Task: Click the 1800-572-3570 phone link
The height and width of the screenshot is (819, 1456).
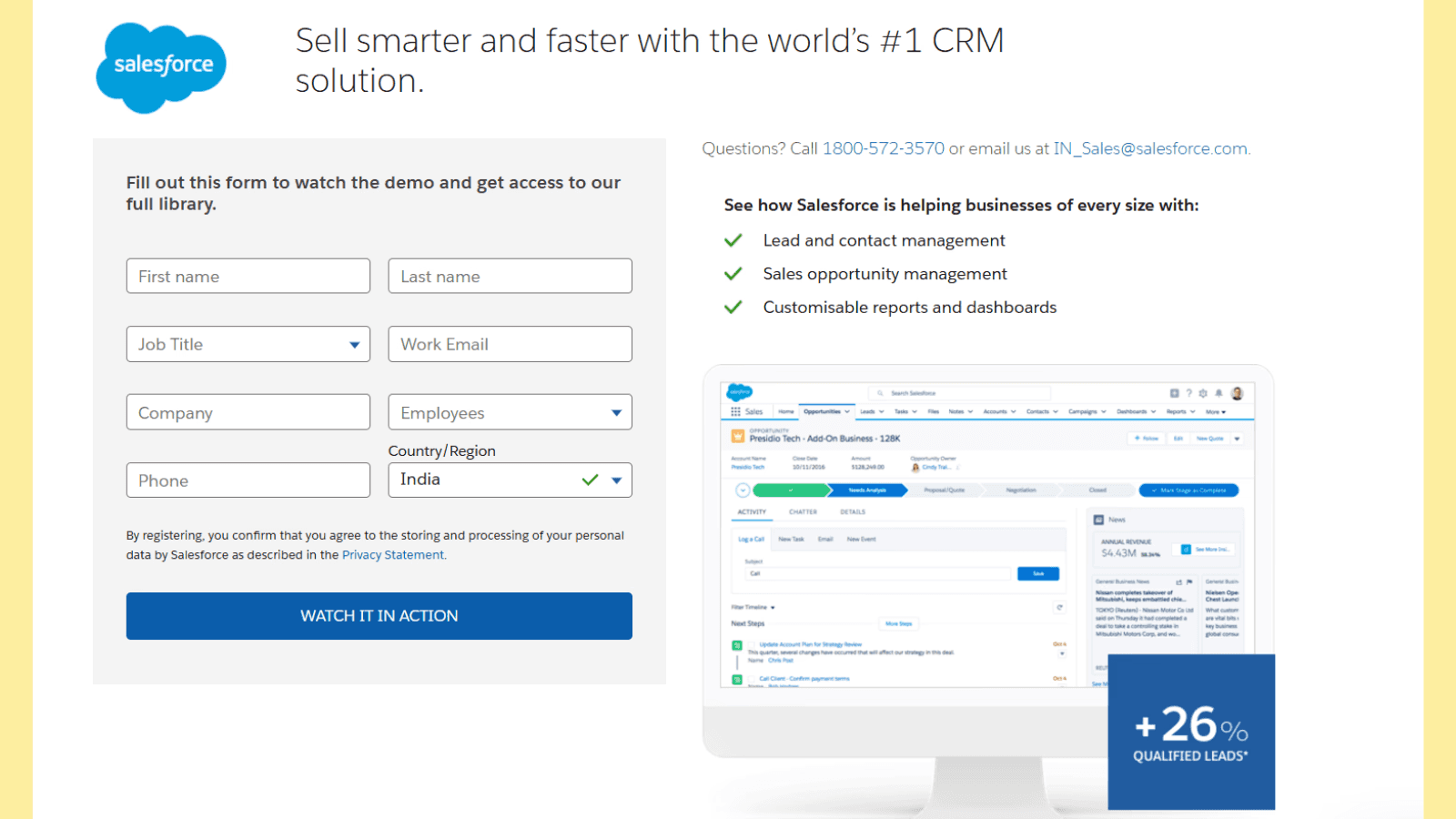Action: coord(884,148)
